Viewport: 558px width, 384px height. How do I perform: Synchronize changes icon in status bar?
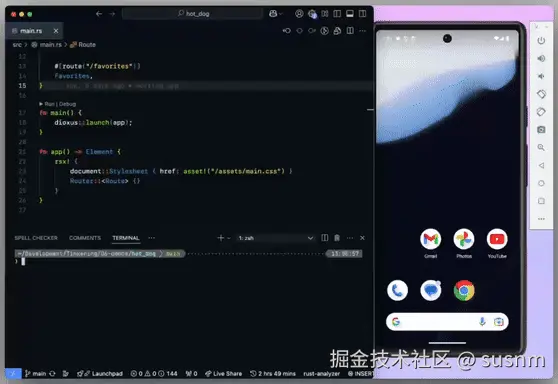tap(52, 374)
